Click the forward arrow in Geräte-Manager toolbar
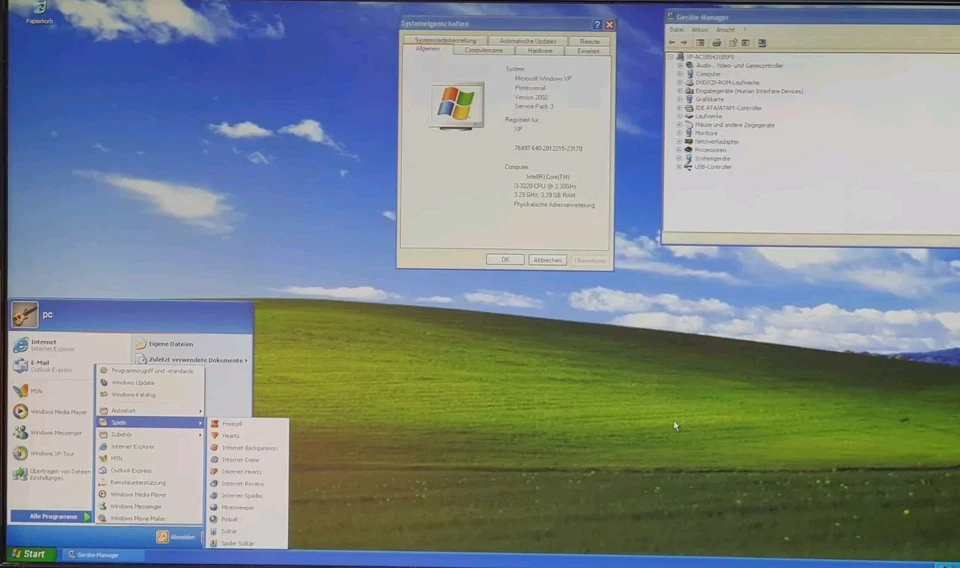Viewport: 960px width, 568px height. coord(684,43)
